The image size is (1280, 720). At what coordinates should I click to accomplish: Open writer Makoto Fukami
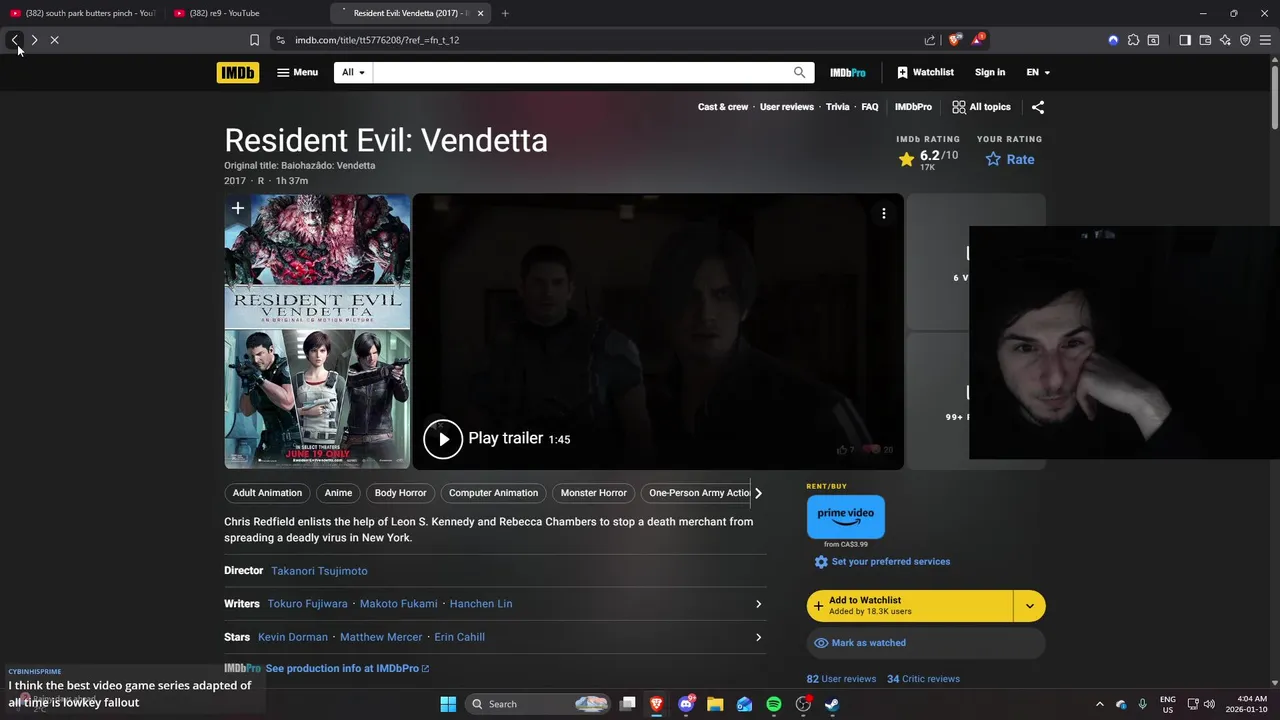tap(398, 604)
